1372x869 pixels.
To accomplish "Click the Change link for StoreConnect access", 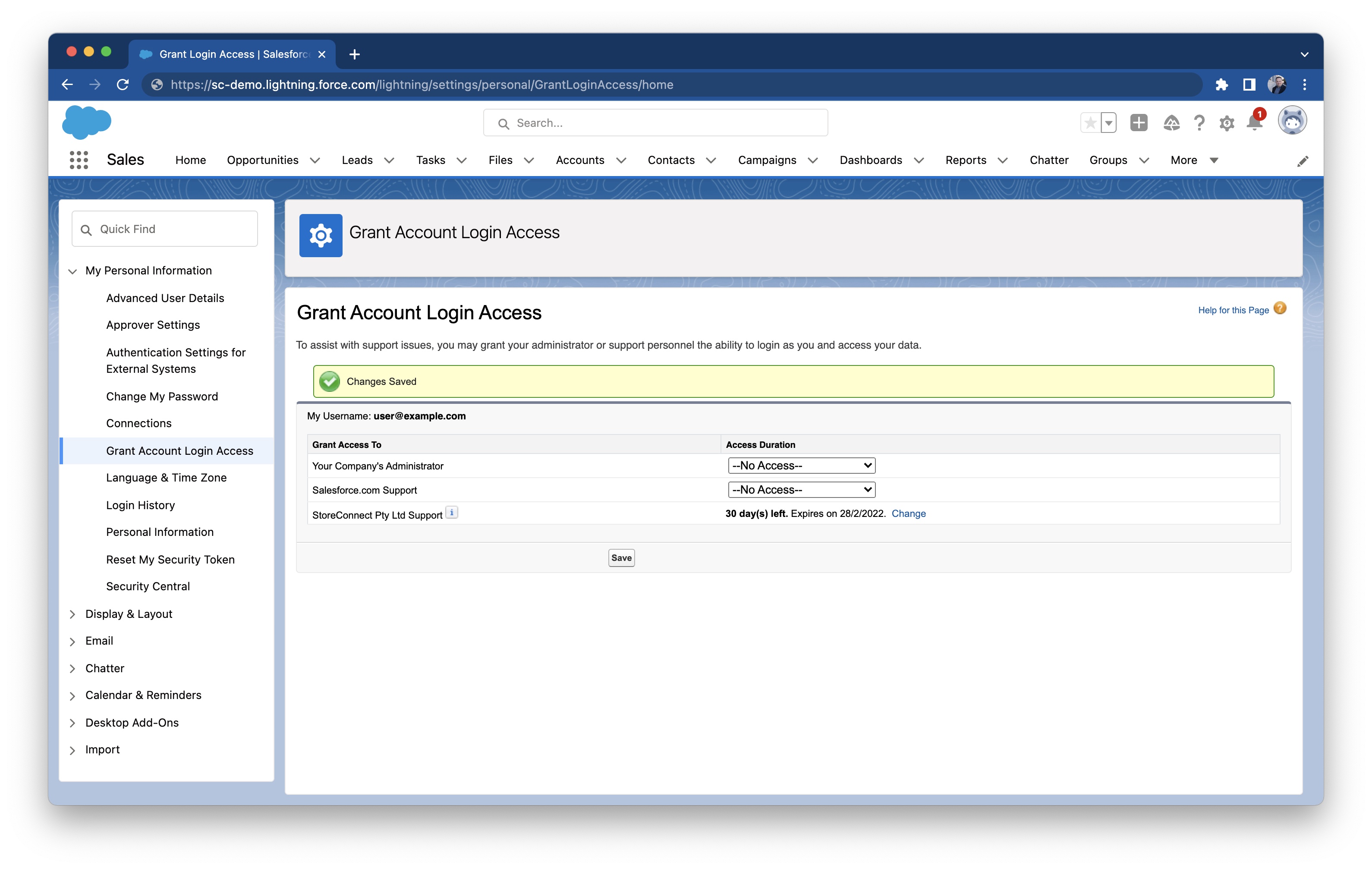I will pos(907,514).
